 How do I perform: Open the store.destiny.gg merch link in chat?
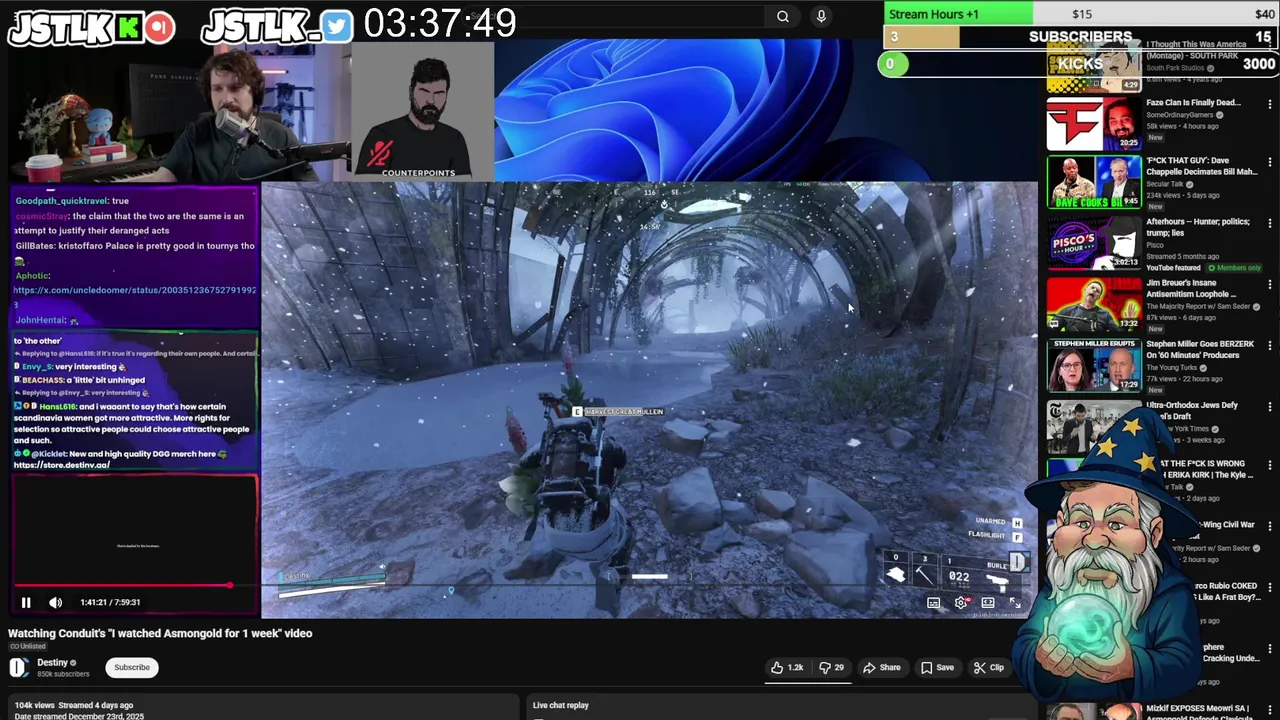62,465
